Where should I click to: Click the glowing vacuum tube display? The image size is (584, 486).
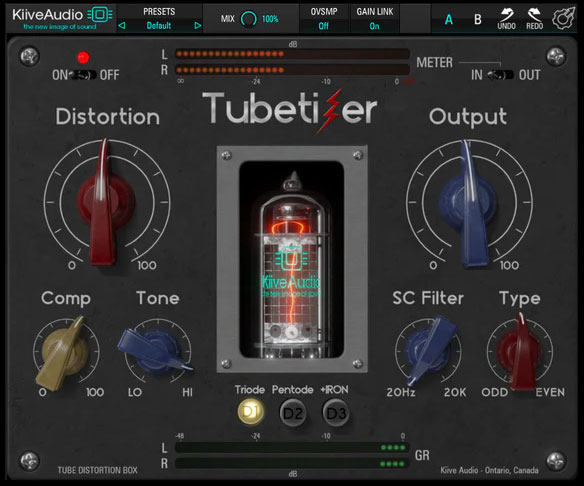click(292, 260)
